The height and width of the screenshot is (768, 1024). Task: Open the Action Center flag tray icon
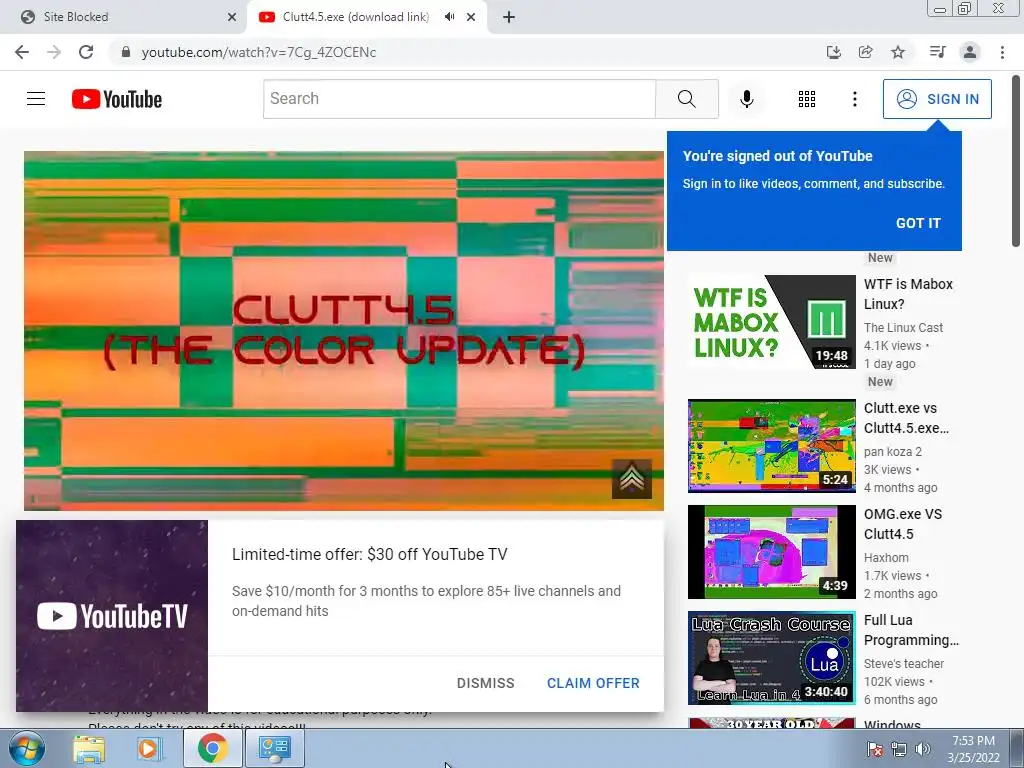tap(874, 750)
